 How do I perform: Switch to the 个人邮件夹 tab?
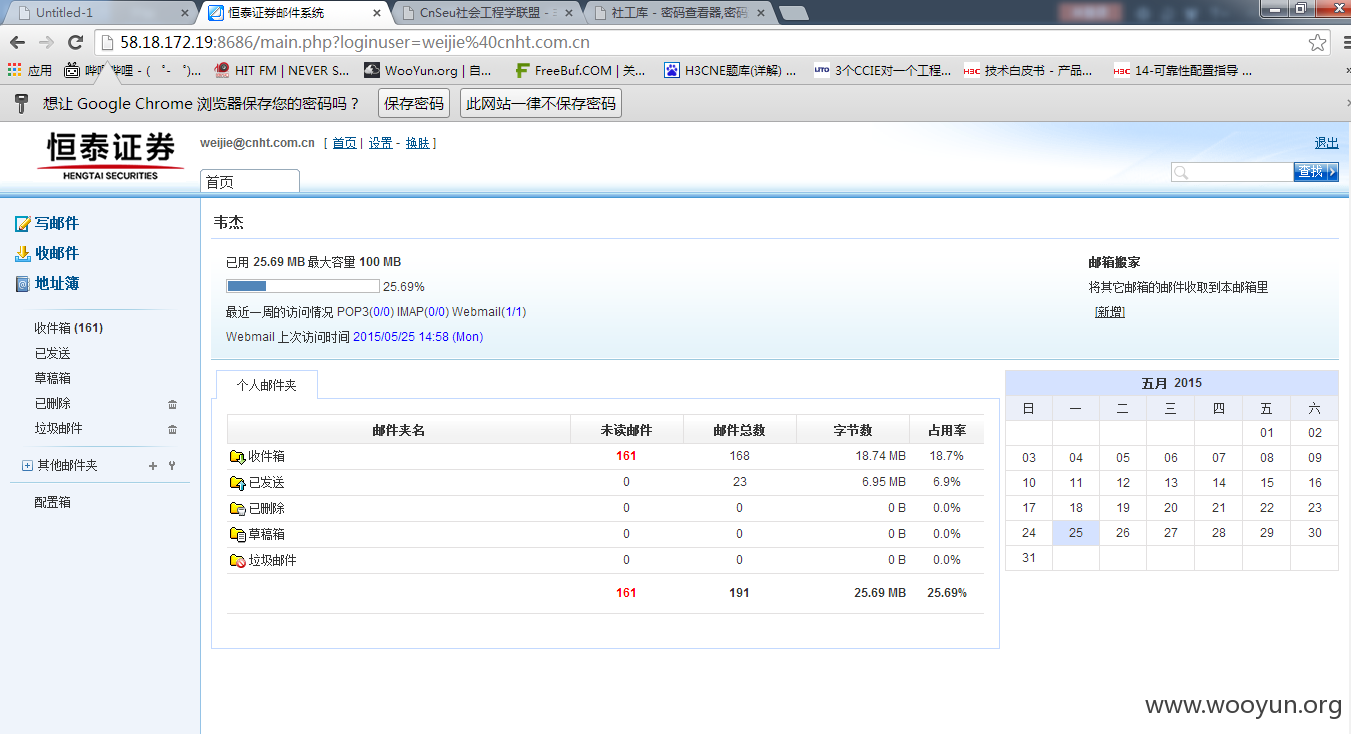266,385
